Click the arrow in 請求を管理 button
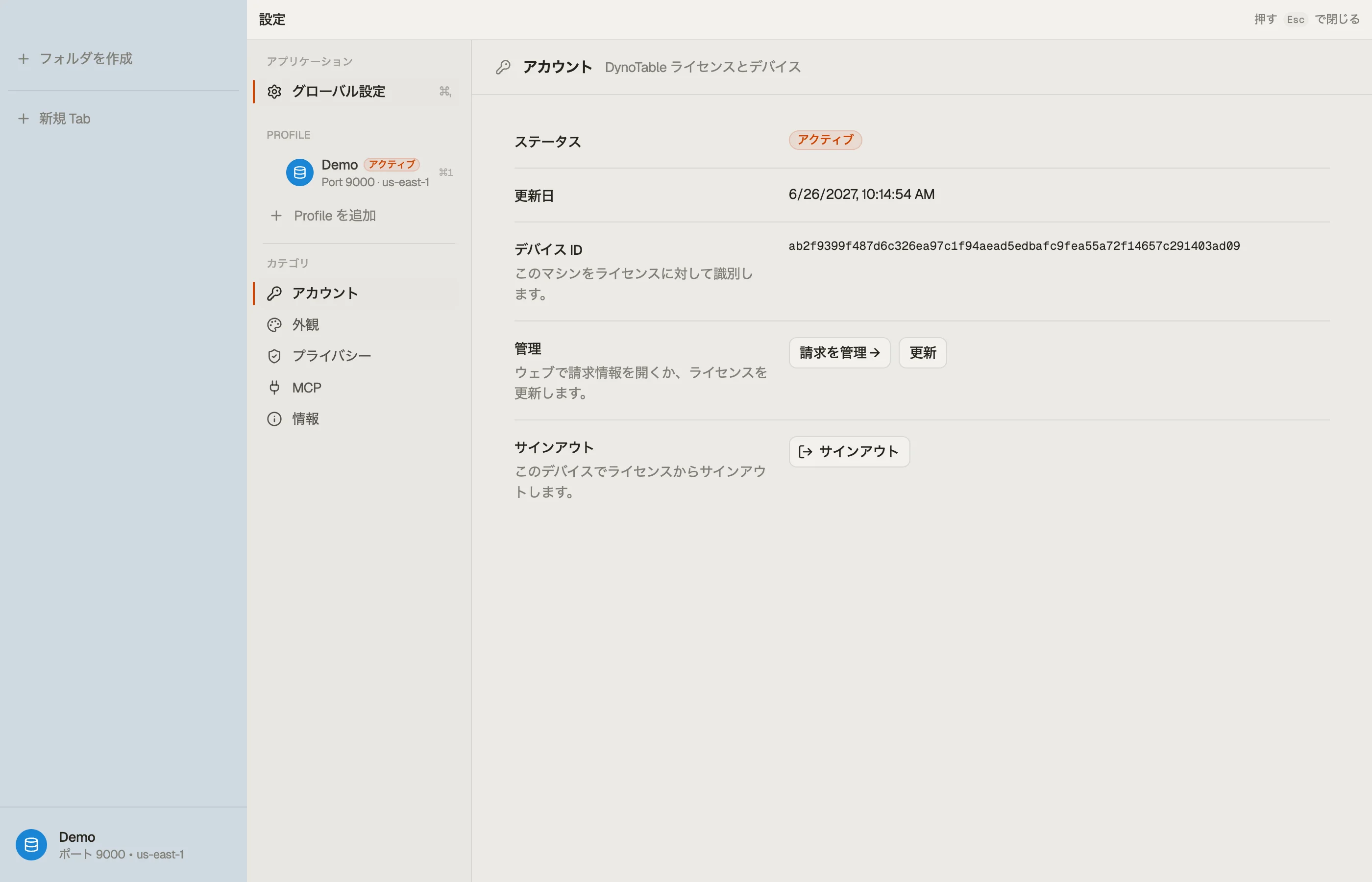The image size is (1372, 882). (874, 353)
